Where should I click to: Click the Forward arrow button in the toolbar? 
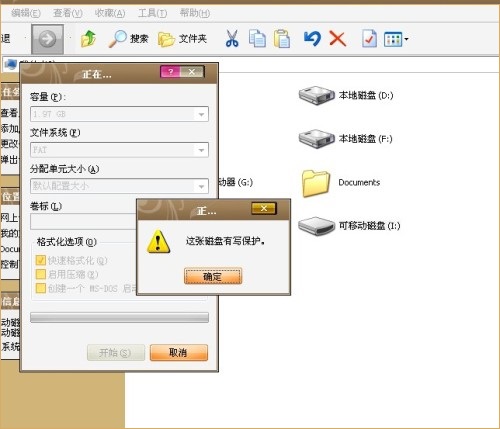[47, 39]
